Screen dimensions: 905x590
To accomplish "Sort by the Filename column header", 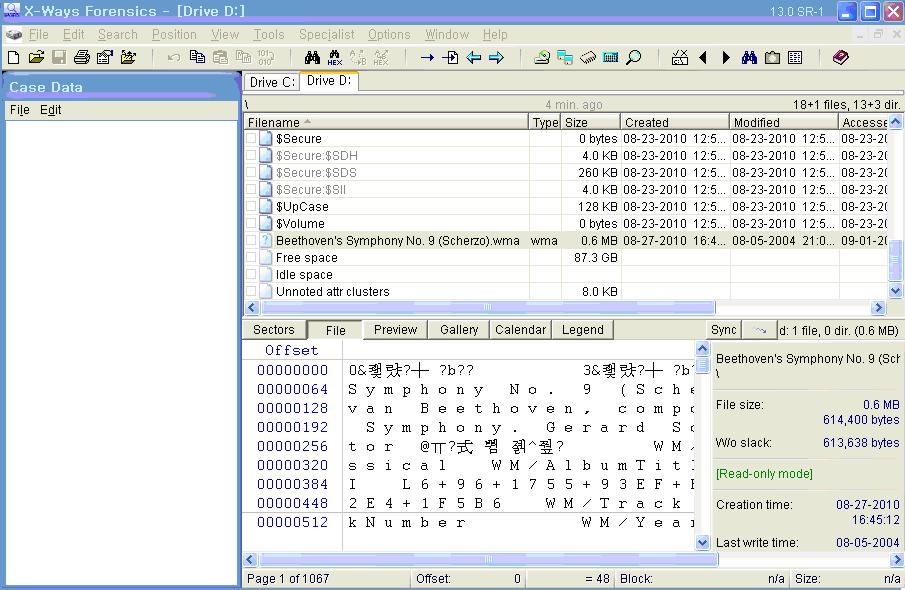I will [x=386, y=122].
